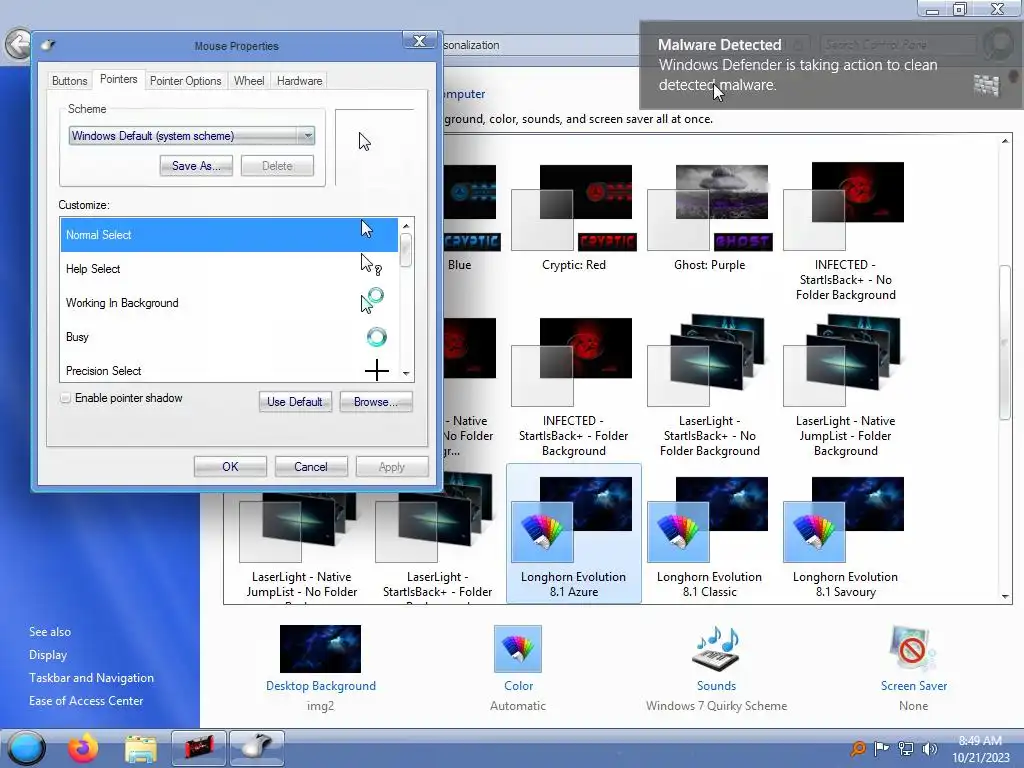Switch to the Wheel tab

pyautogui.click(x=249, y=81)
